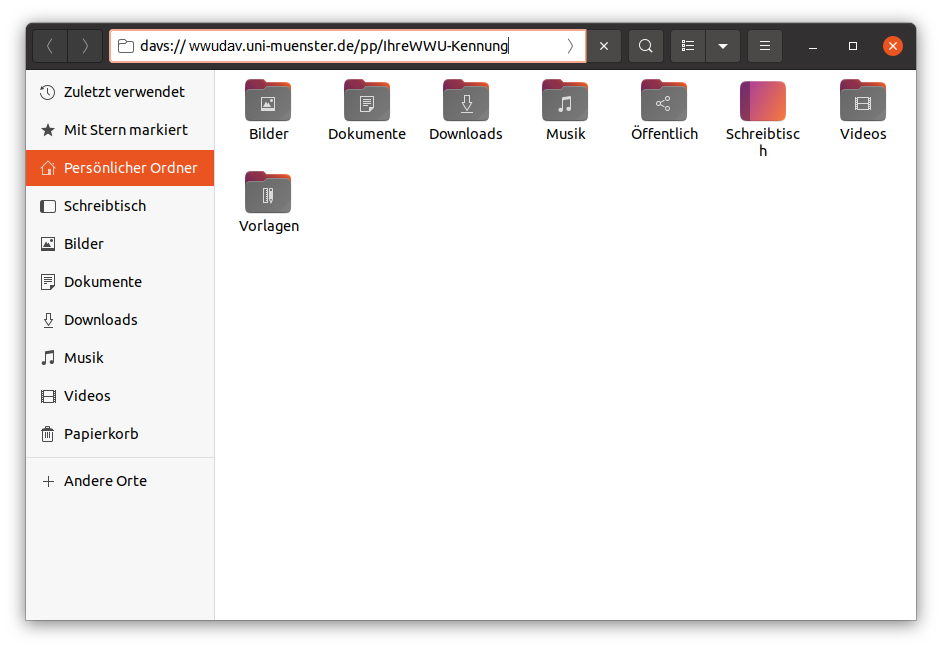The image size is (942, 649).
Task: Toggle the list view button
Action: coord(688,46)
